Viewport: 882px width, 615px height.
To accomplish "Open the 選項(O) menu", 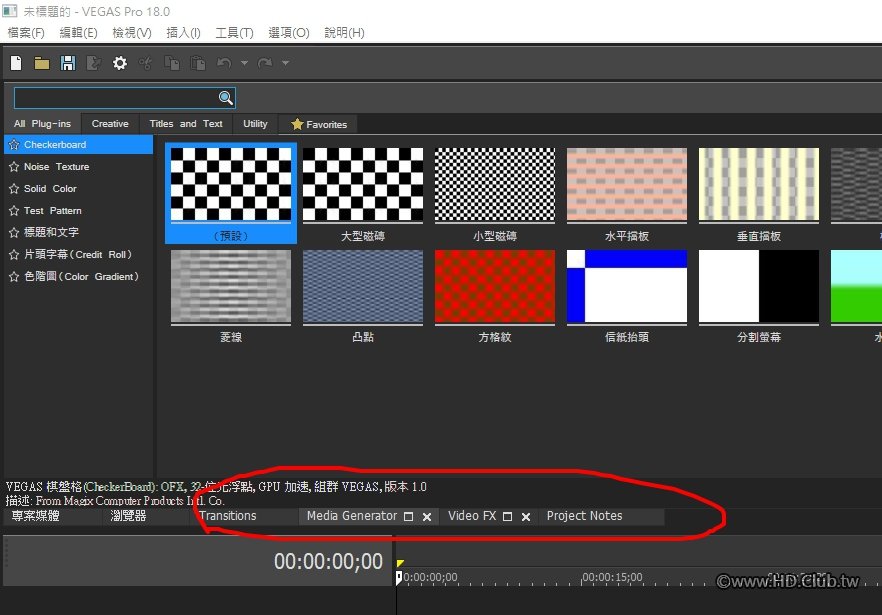I will coord(289,33).
